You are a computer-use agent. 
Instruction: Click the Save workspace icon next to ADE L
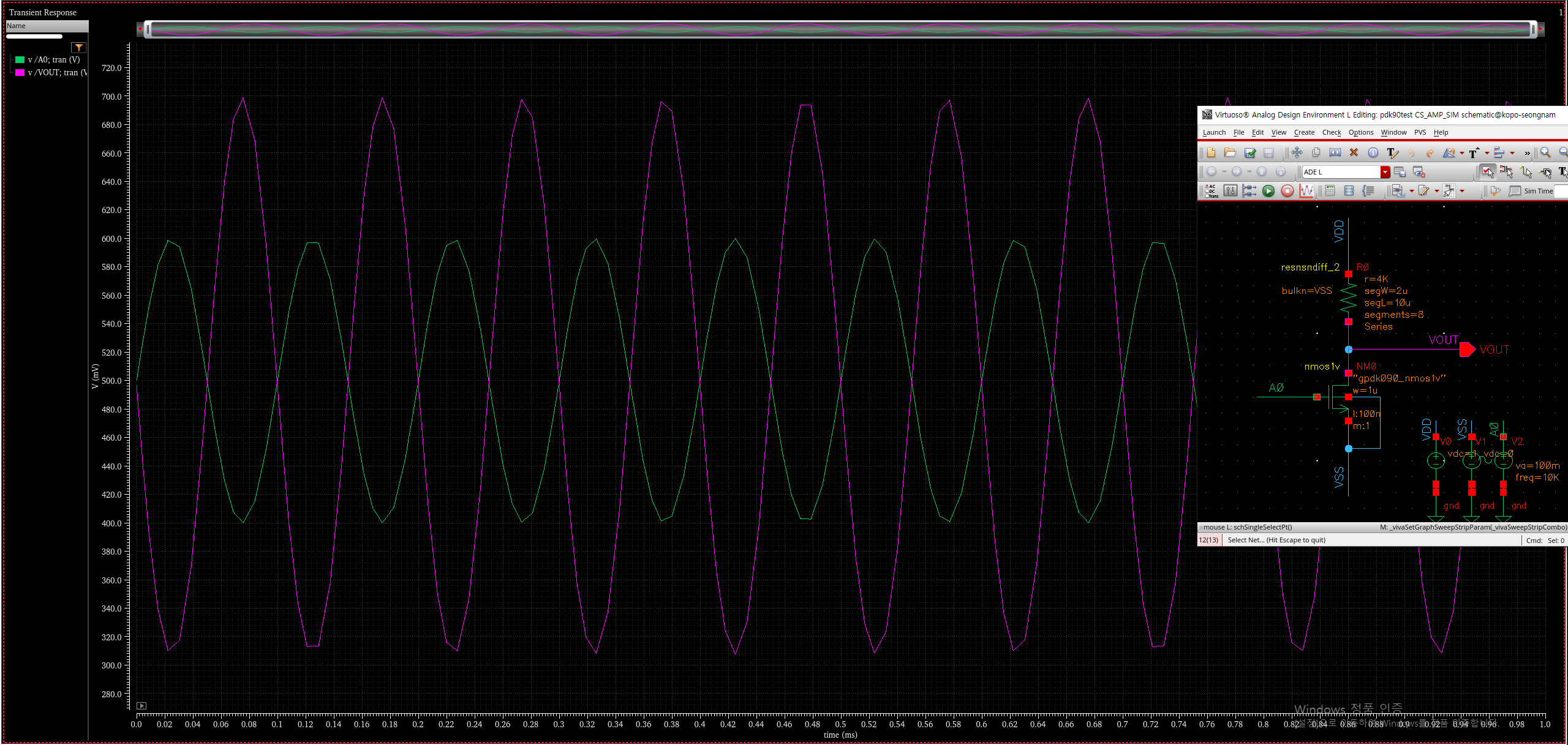click(1400, 172)
